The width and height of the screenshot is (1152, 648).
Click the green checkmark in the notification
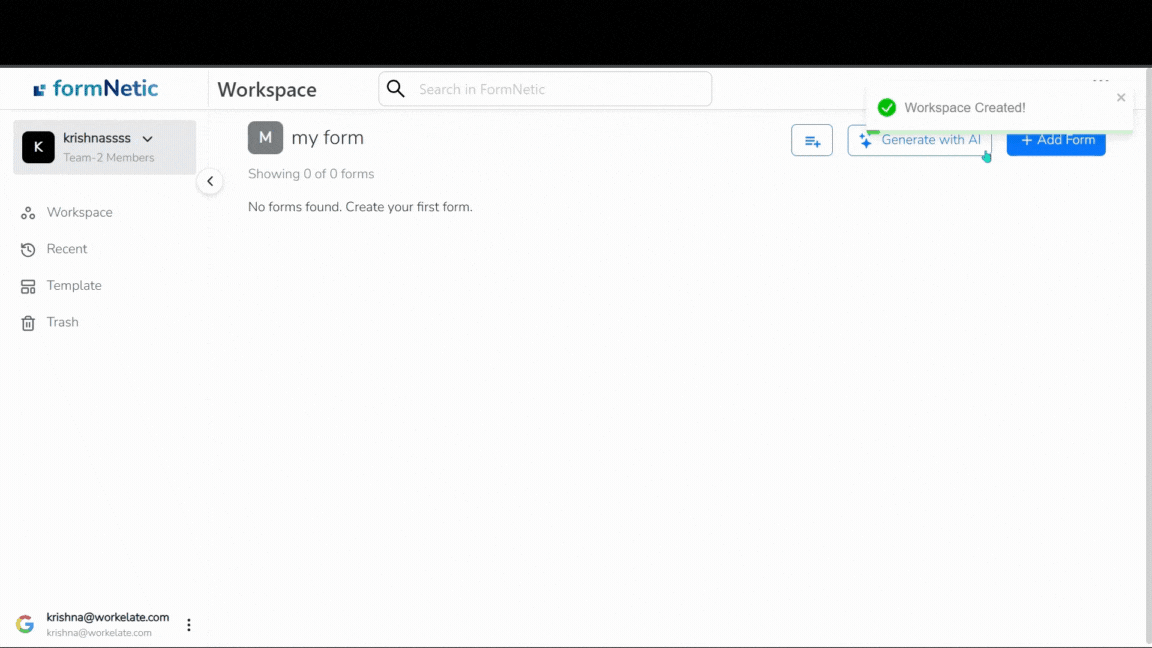tap(886, 108)
